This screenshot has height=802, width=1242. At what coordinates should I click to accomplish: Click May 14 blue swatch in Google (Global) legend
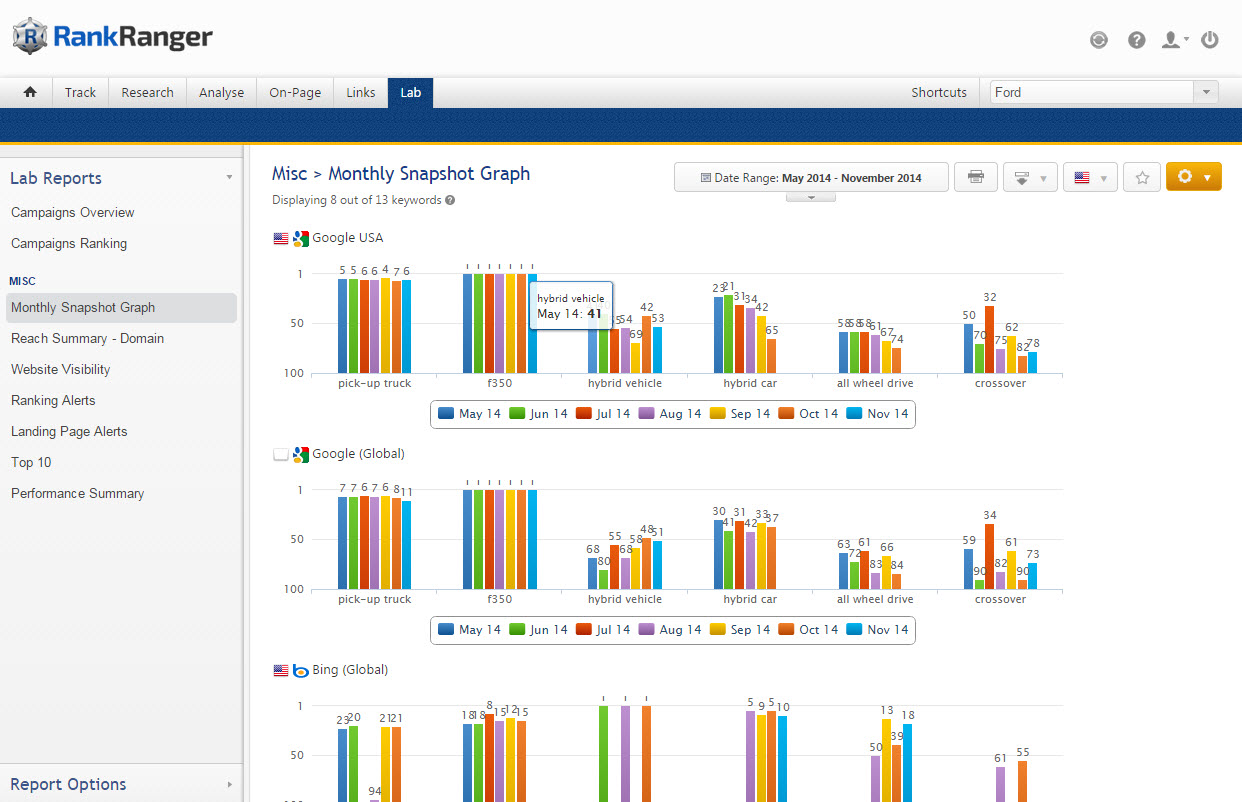pyautogui.click(x=446, y=630)
